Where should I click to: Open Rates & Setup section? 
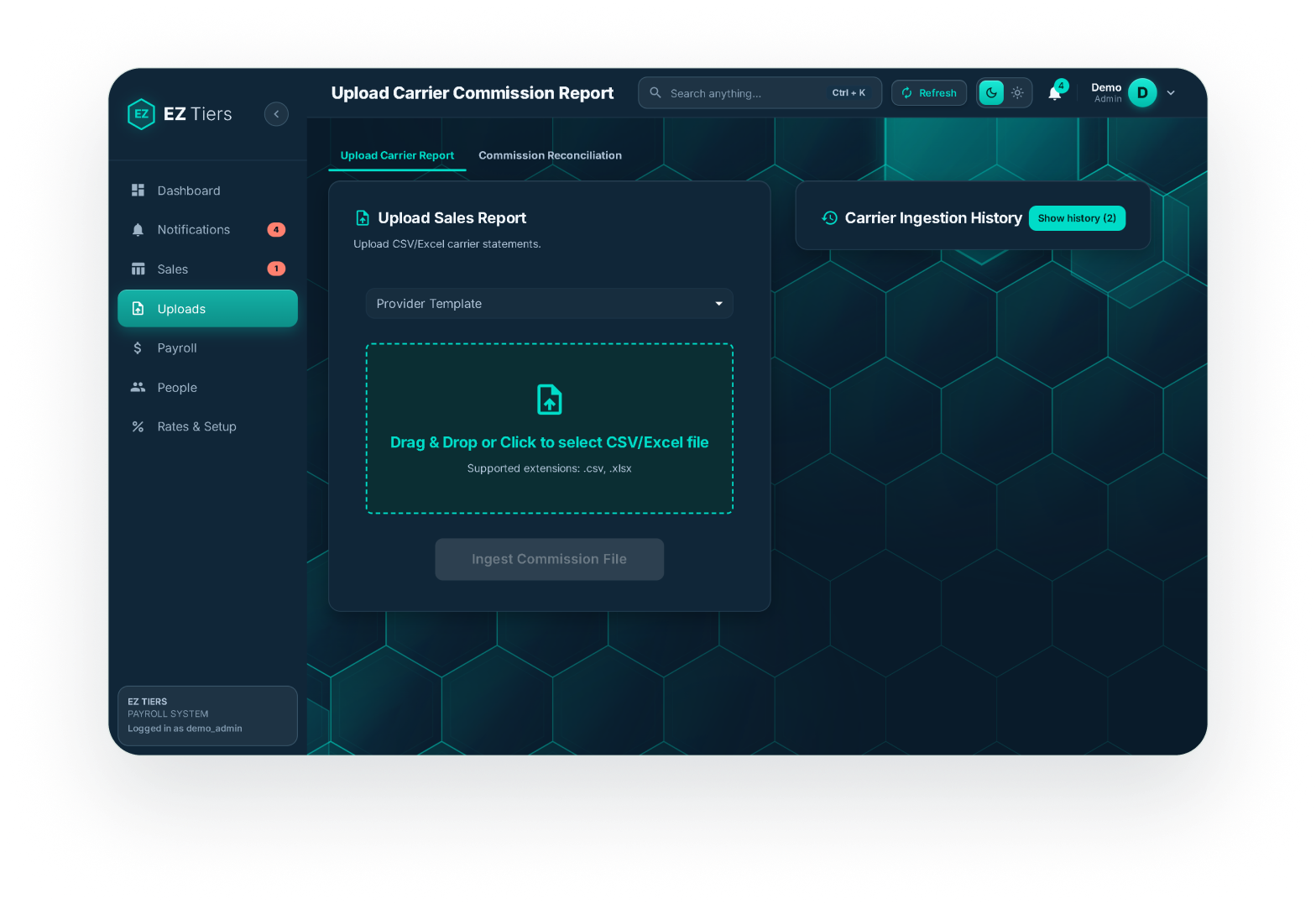[207, 426]
